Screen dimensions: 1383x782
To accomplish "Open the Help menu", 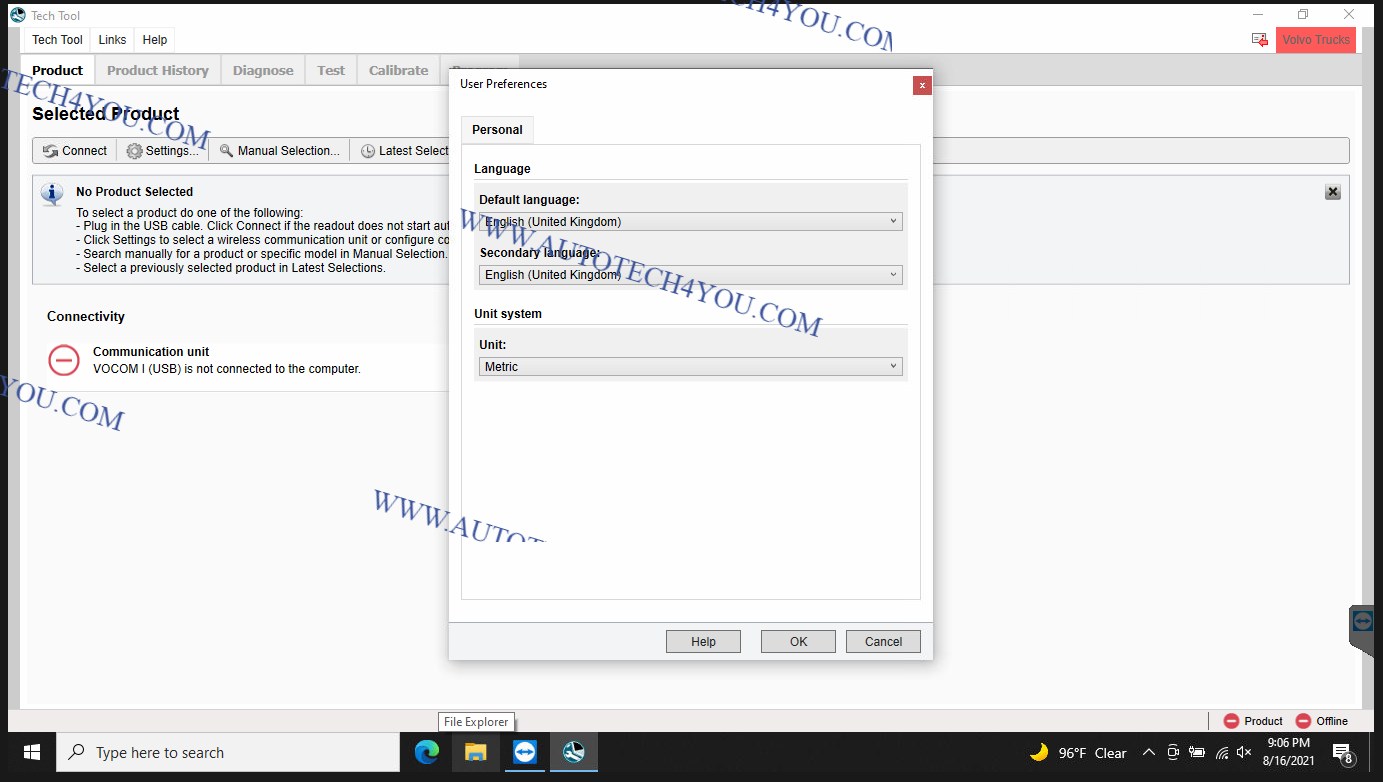I will pyautogui.click(x=155, y=40).
